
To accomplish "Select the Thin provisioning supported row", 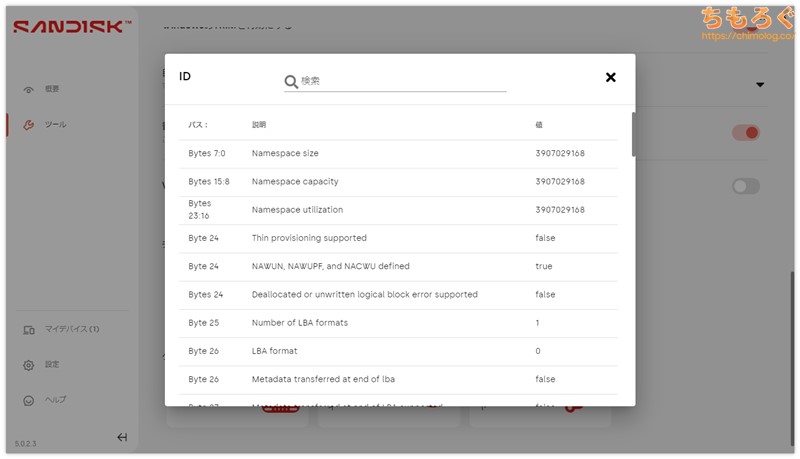I will (400, 238).
